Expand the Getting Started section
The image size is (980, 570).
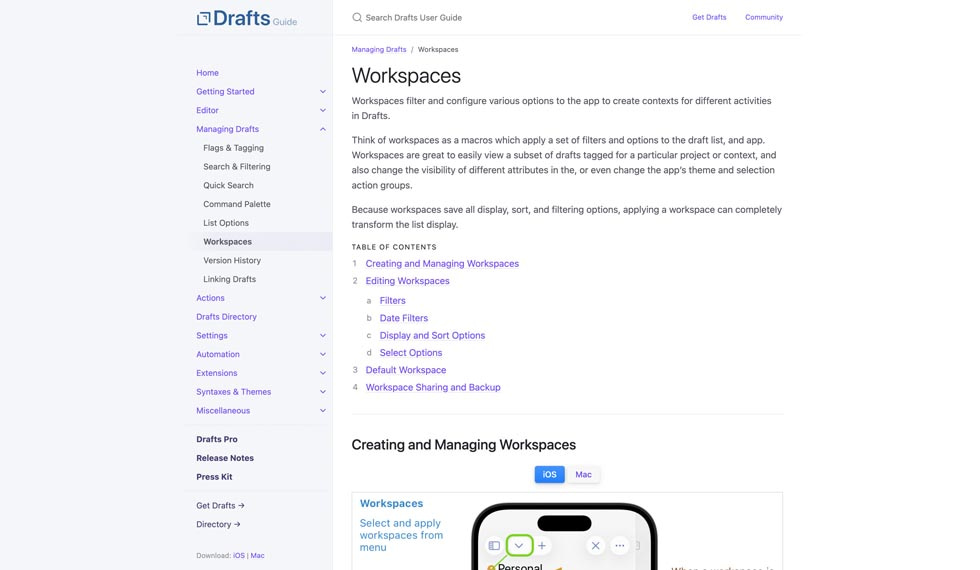[x=322, y=91]
